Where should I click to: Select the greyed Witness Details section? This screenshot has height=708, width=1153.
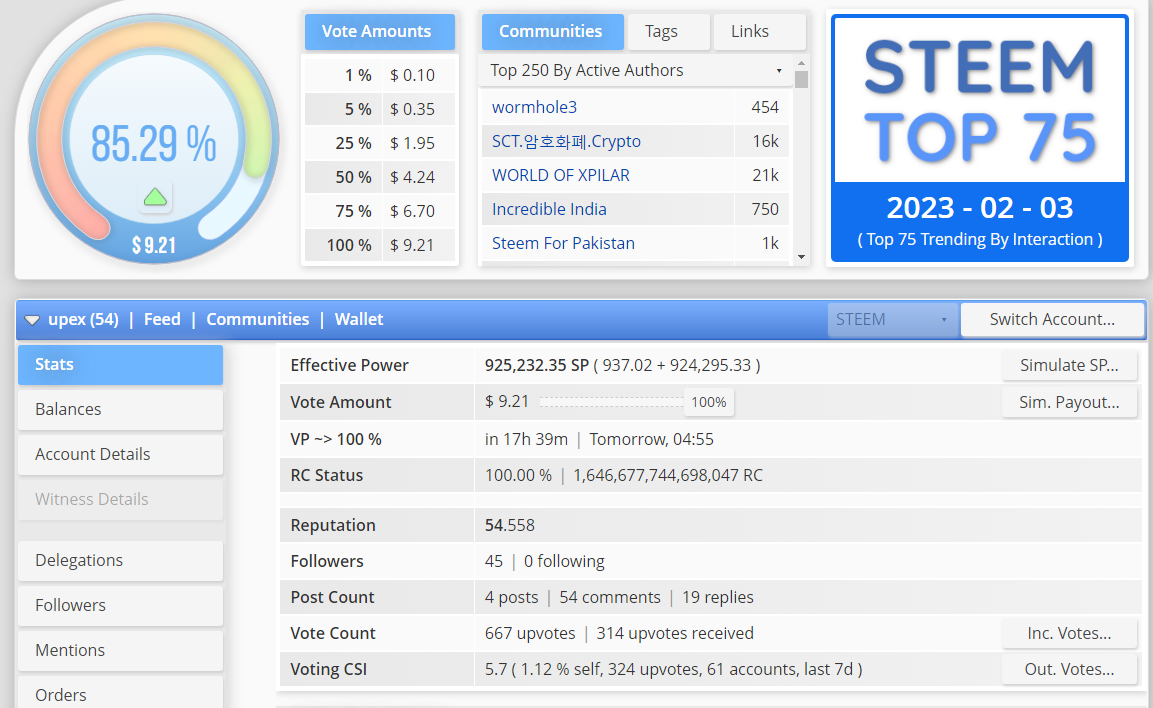pyautogui.click(x=121, y=499)
